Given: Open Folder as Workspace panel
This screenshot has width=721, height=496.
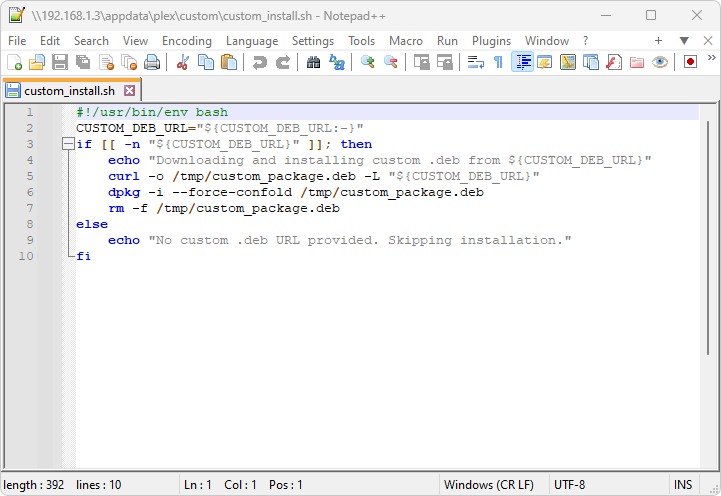Looking at the screenshot, I should 637,62.
